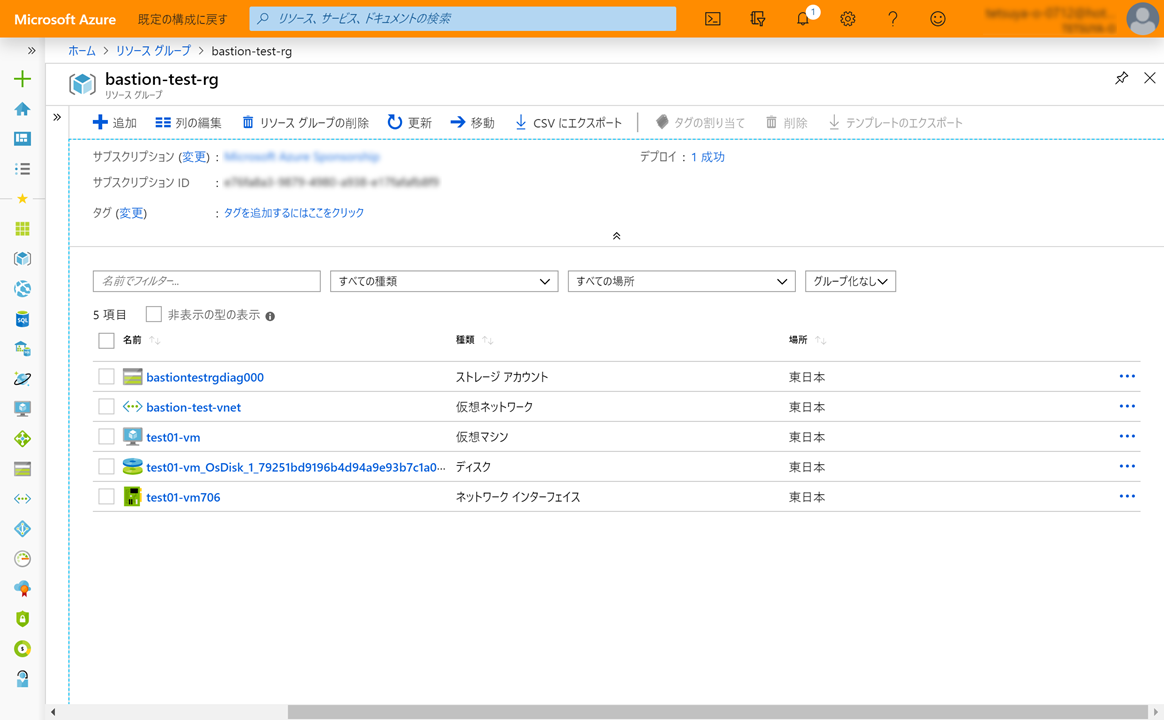Sort by 種類 column header

pos(465,340)
